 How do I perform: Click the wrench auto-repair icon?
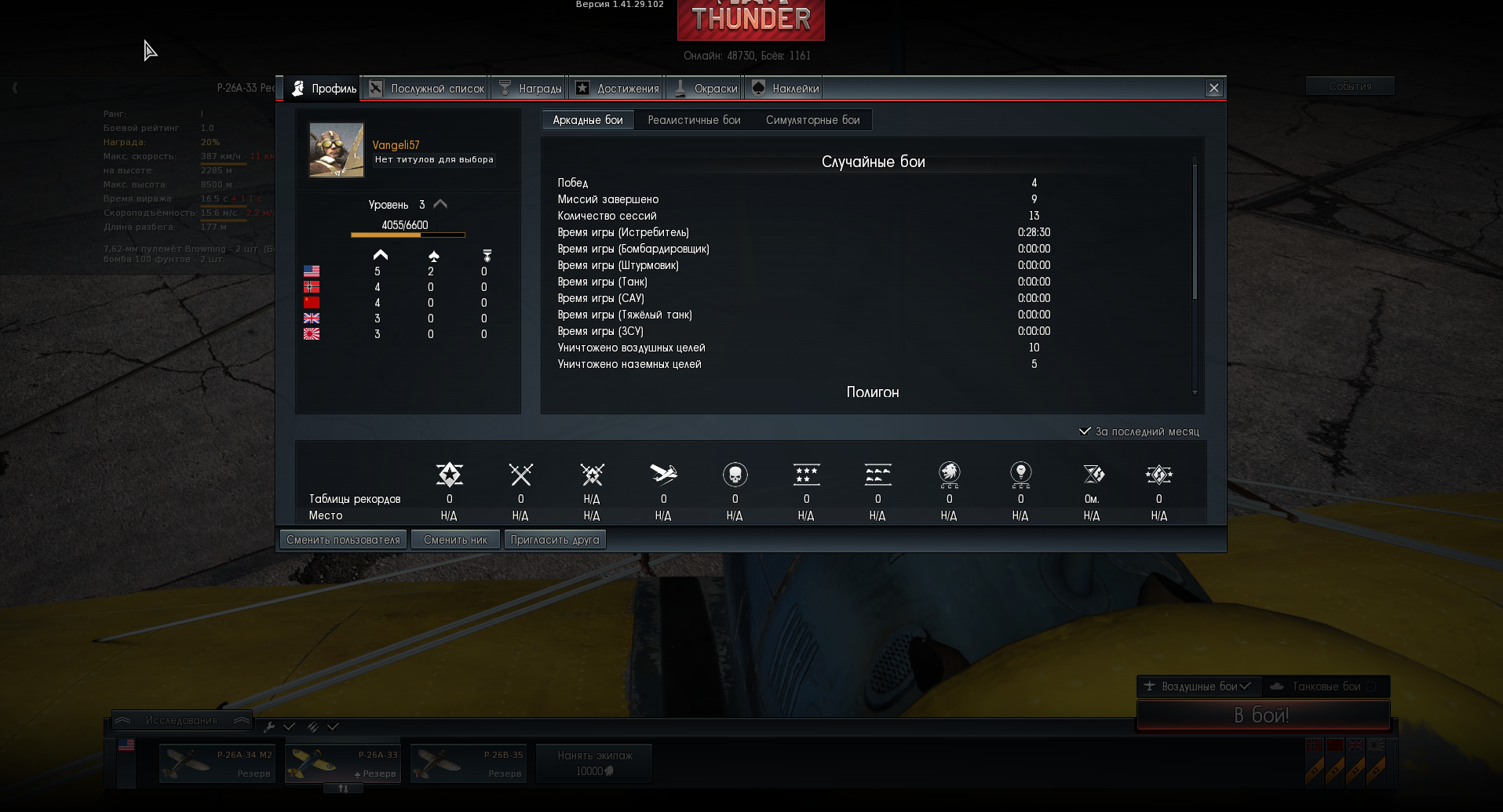(x=269, y=726)
